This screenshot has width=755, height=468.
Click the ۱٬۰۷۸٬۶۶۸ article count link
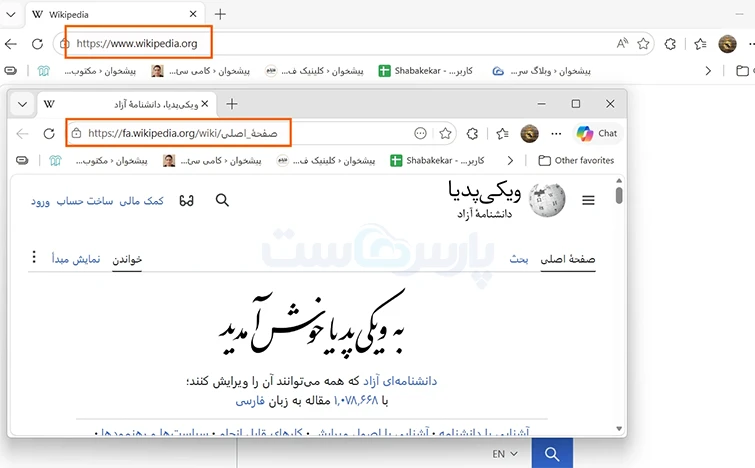(356, 401)
